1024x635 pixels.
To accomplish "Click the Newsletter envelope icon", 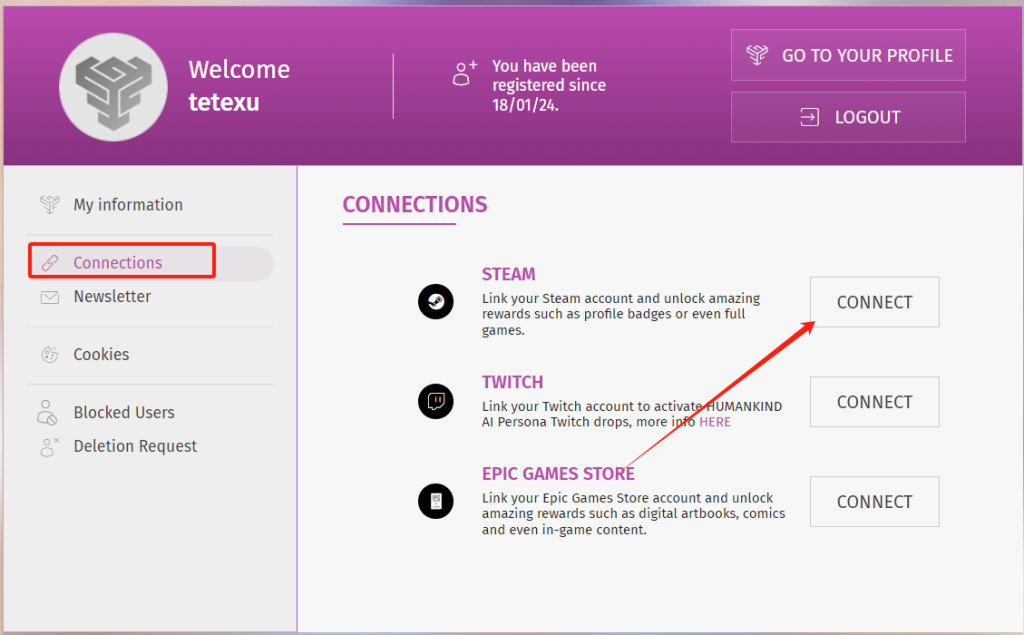I will pyautogui.click(x=50, y=297).
